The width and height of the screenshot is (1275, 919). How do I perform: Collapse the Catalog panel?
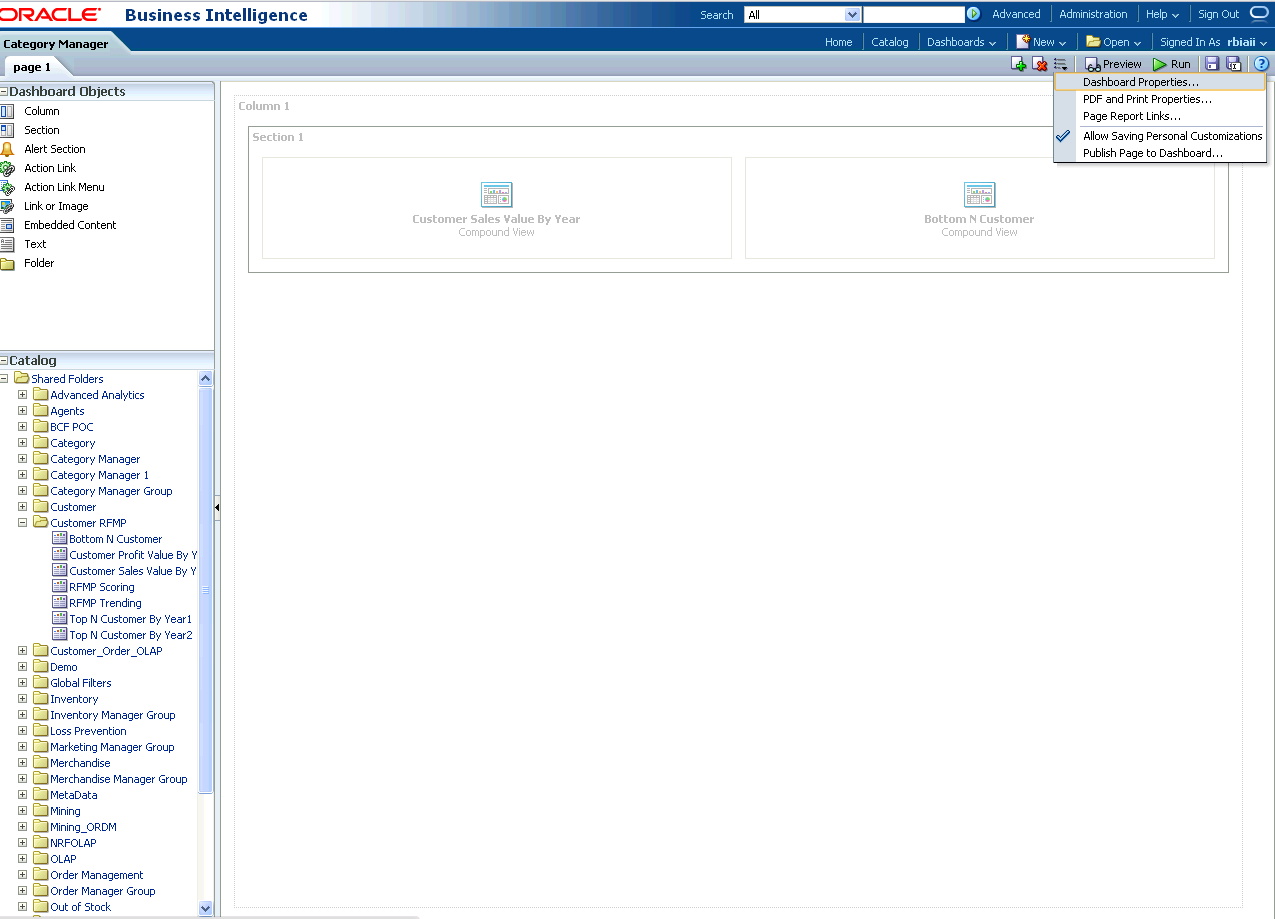pyautogui.click(x=4, y=361)
